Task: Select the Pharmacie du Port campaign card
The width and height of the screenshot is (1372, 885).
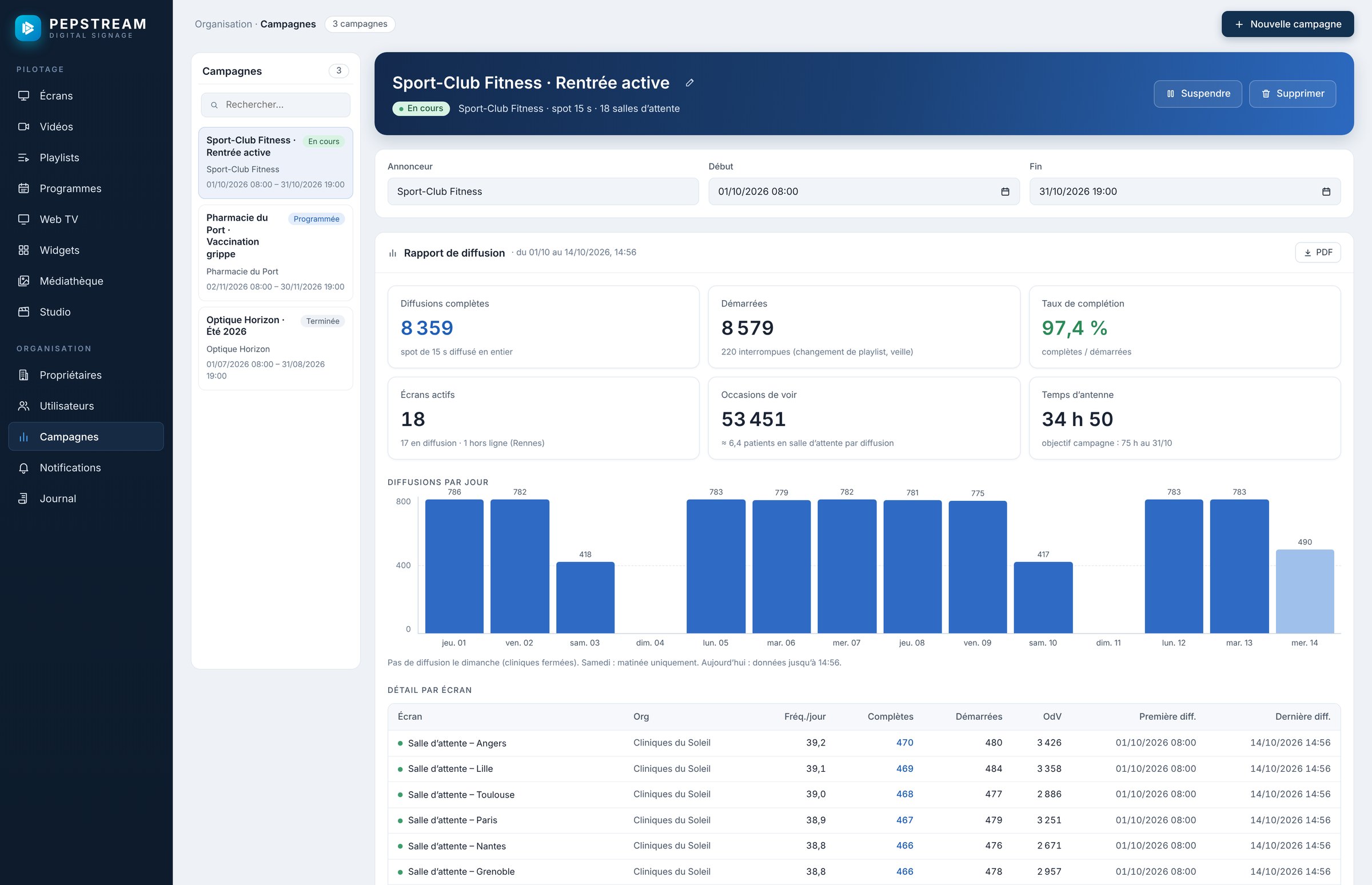Action: (275, 252)
